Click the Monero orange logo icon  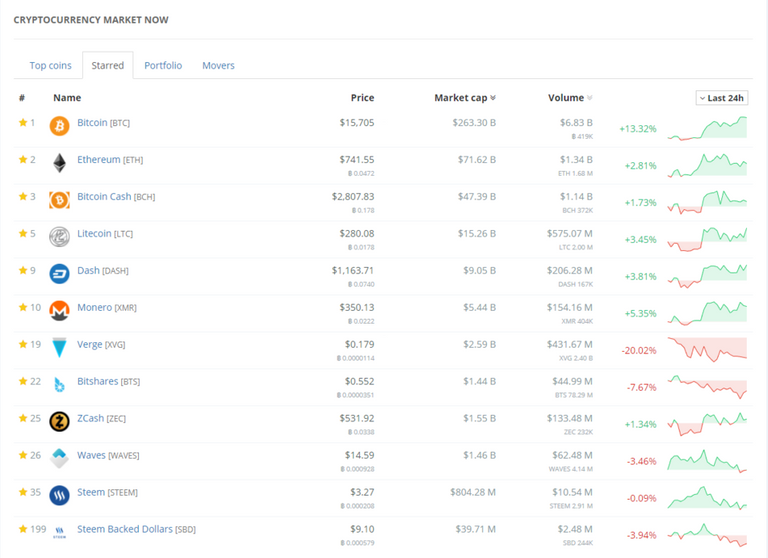coord(59,311)
